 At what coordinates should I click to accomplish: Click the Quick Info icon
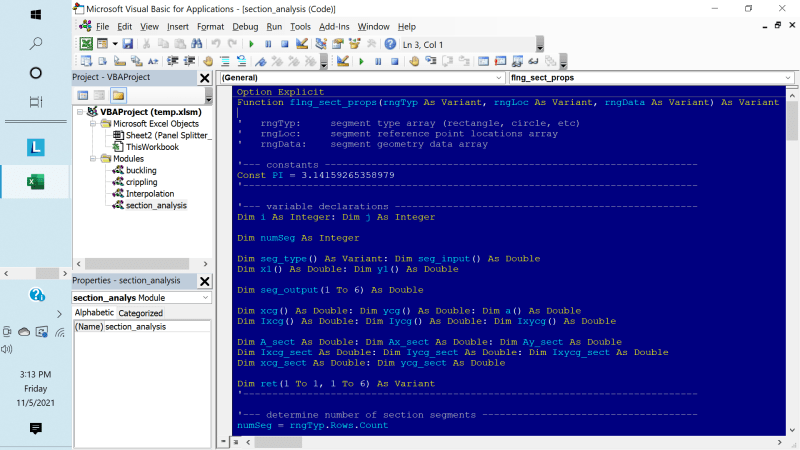[x=120, y=61]
